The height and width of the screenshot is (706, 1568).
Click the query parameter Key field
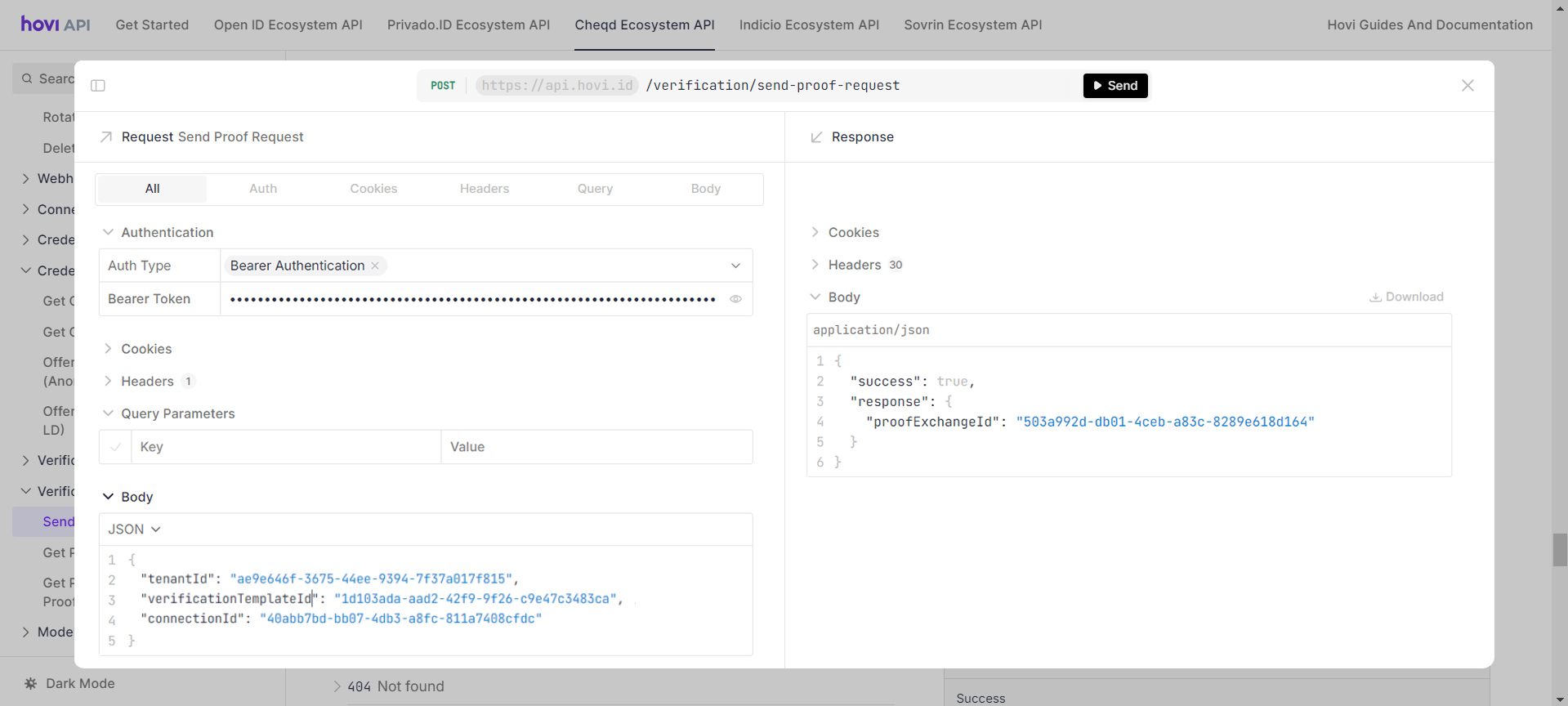click(286, 447)
